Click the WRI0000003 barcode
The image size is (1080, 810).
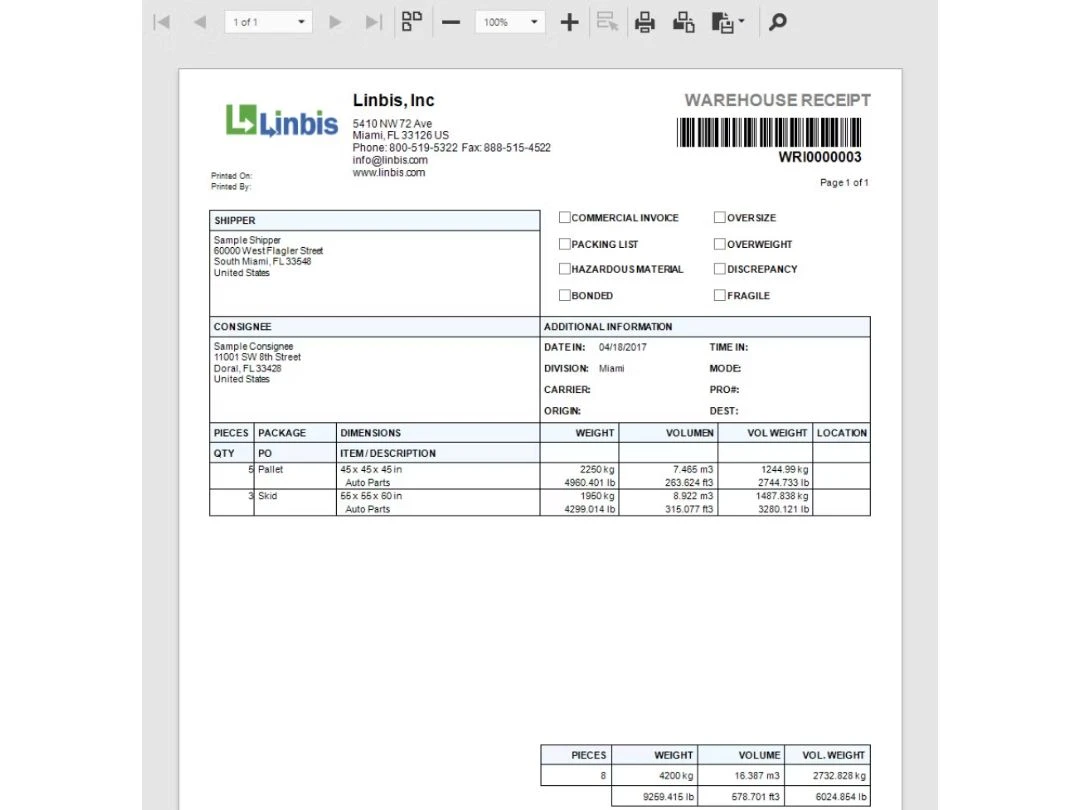click(x=768, y=130)
